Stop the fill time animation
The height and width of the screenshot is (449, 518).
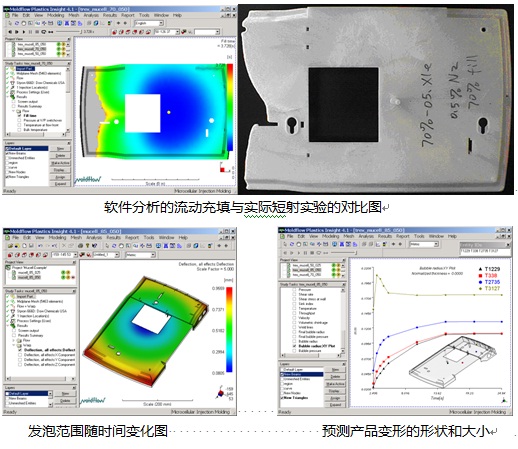tap(37, 32)
